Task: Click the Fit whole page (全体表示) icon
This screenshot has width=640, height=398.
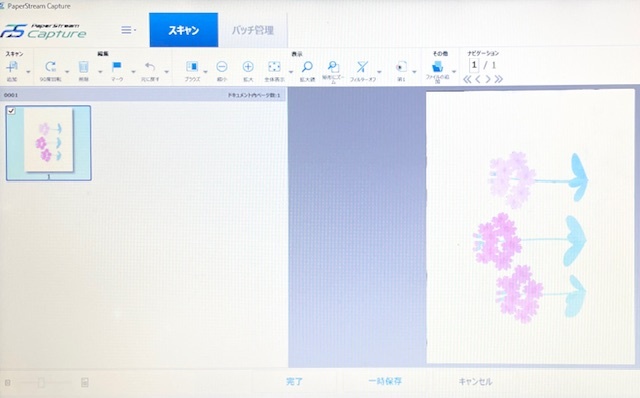Action: pos(274,67)
